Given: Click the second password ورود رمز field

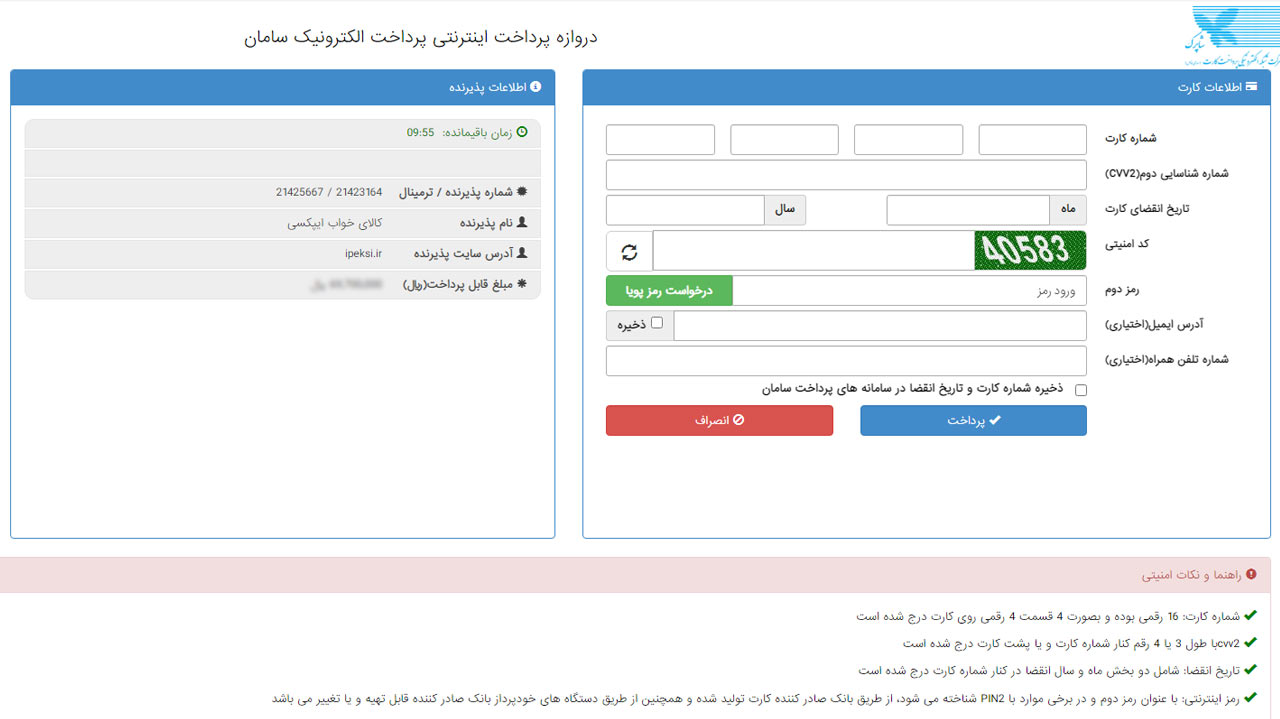Looking at the screenshot, I should coord(910,291).
